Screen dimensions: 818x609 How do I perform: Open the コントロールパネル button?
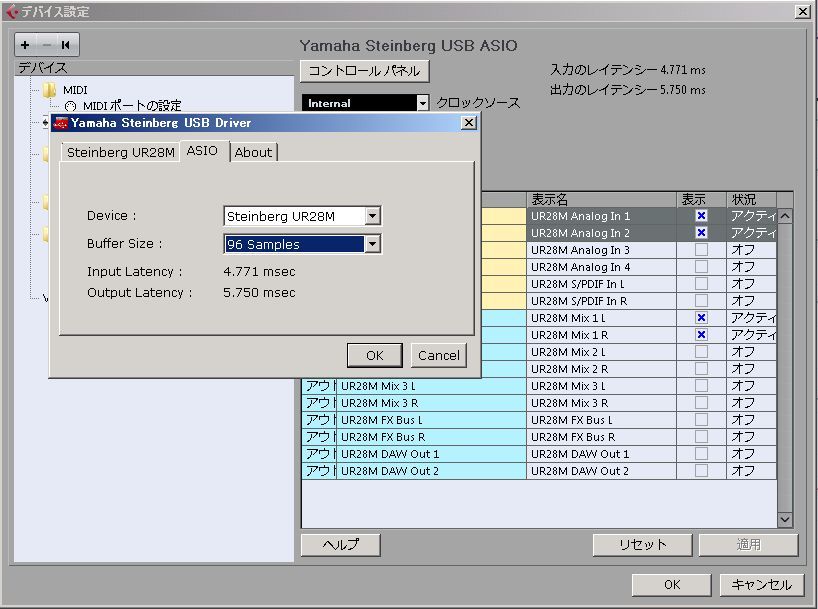363,71
